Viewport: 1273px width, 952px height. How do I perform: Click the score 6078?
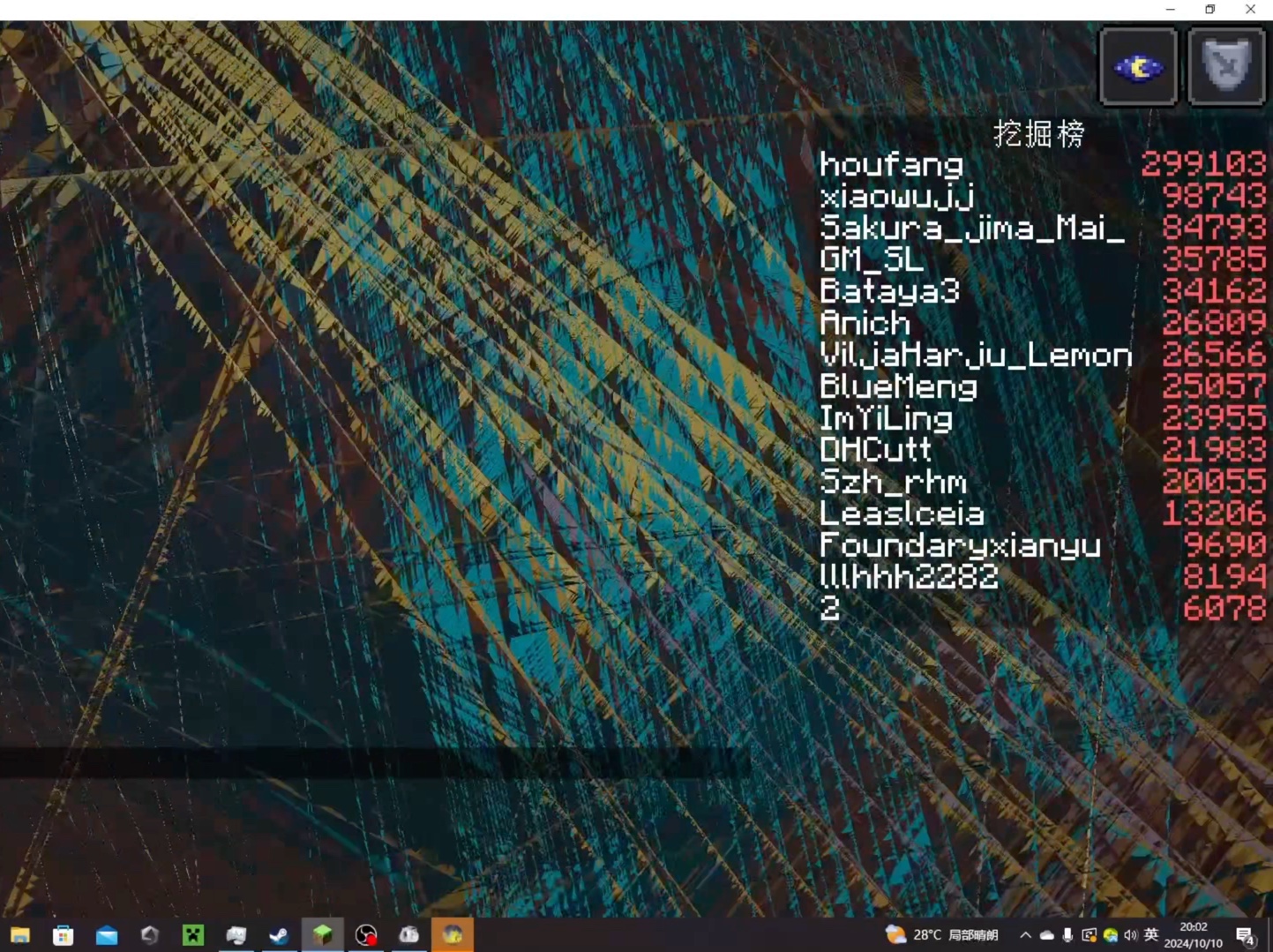pos(1224,609)
